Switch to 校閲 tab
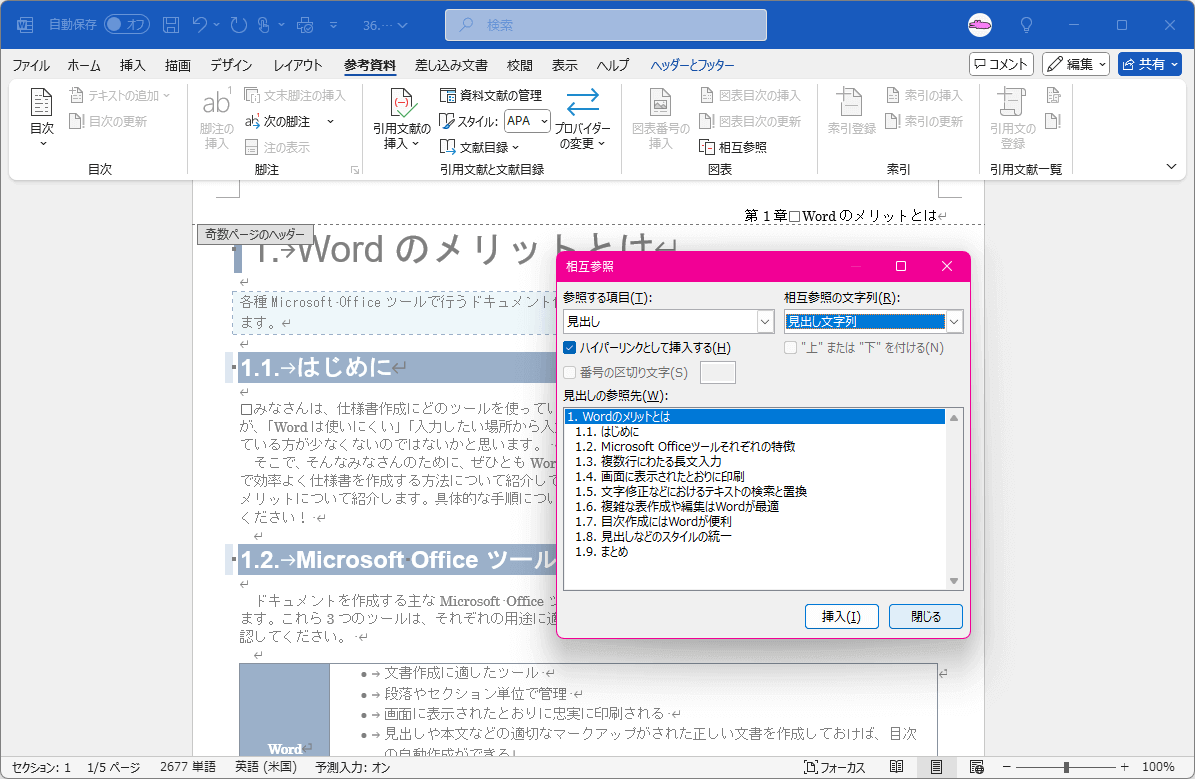 pos(520,66)
